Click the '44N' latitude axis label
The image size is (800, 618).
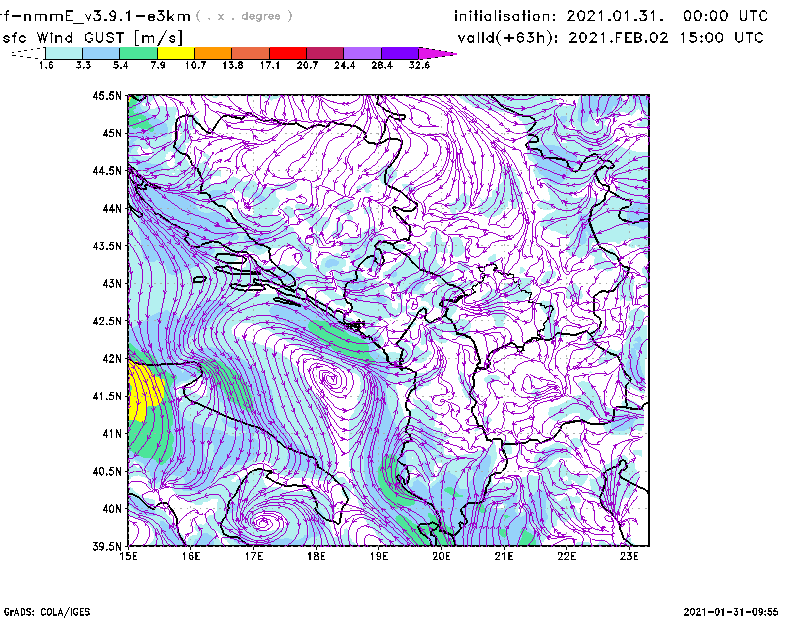tap(112, 208)
